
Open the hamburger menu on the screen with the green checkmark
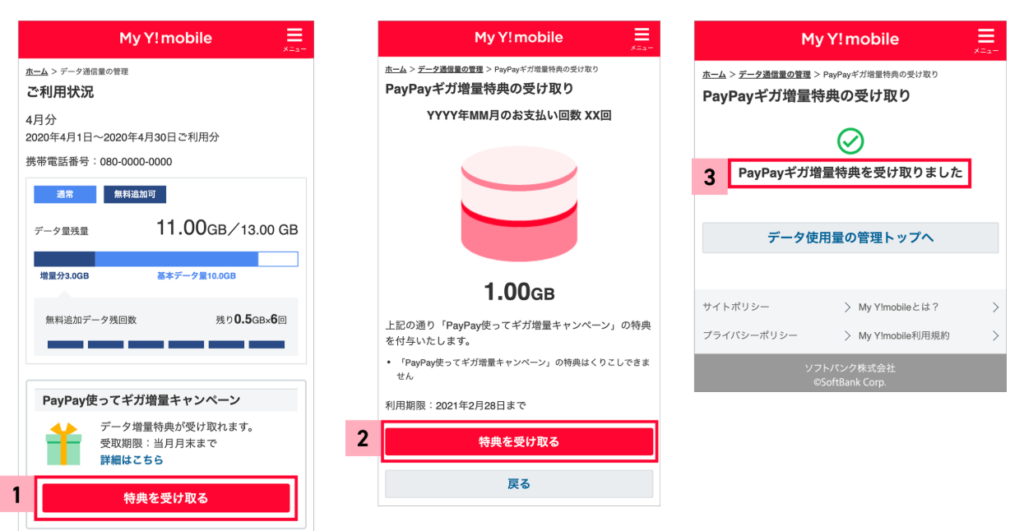(x=985, y=38)
